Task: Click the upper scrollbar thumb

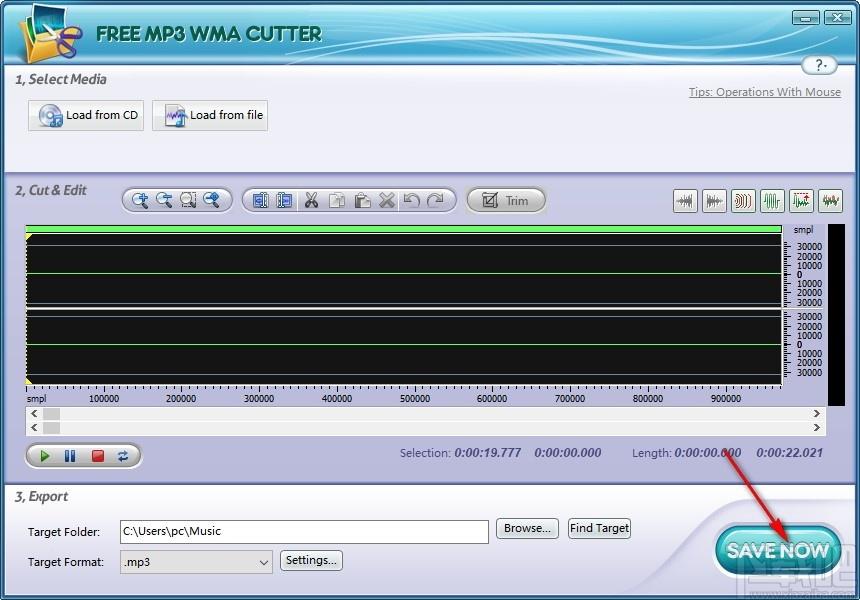Action: tap(52, 414)
